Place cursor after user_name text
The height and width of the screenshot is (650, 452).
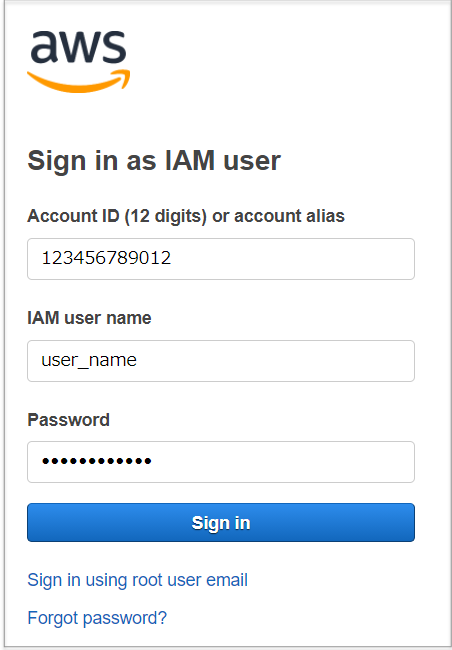click(x=137, y=360)
